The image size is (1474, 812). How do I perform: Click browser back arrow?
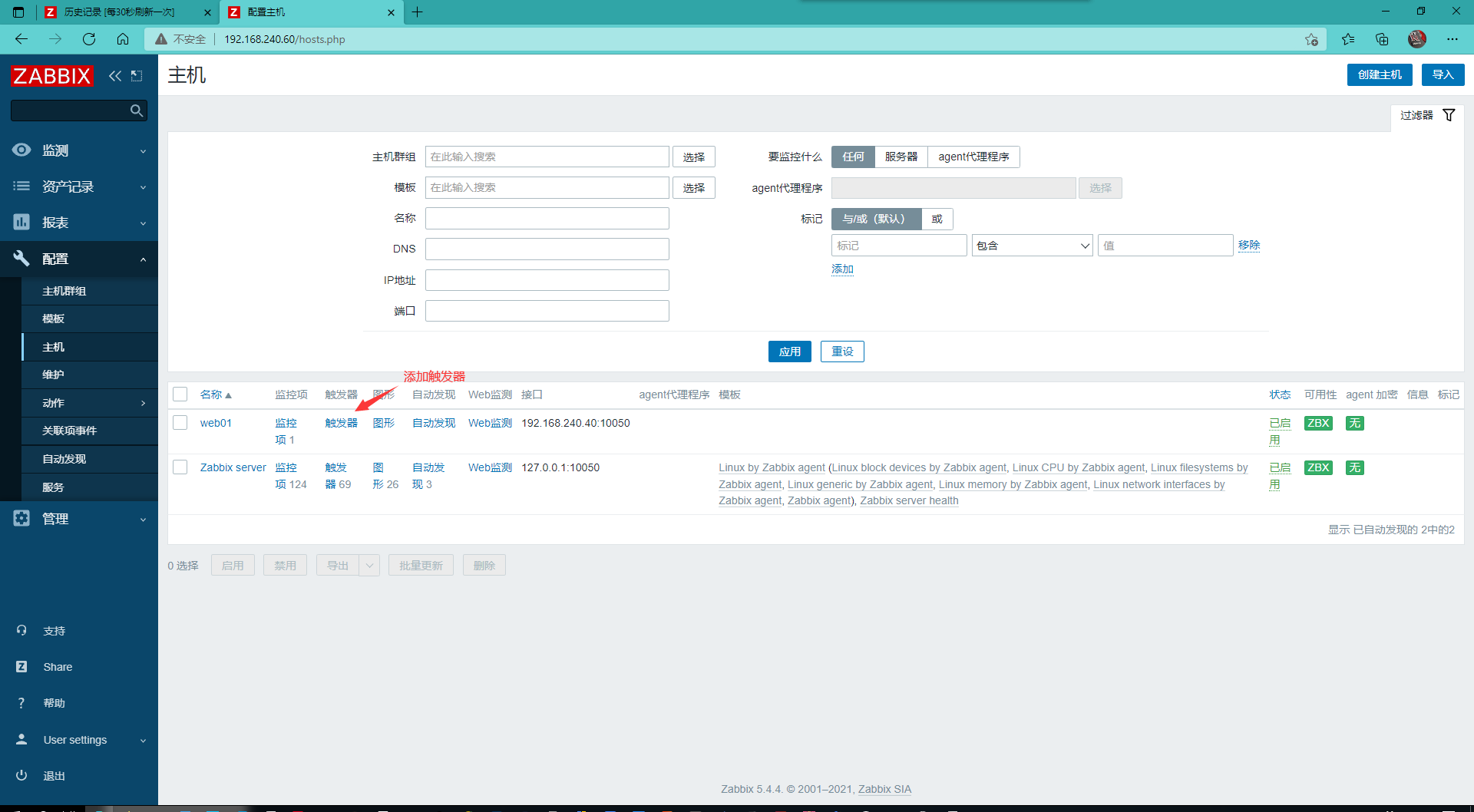[x=21, y=39]
